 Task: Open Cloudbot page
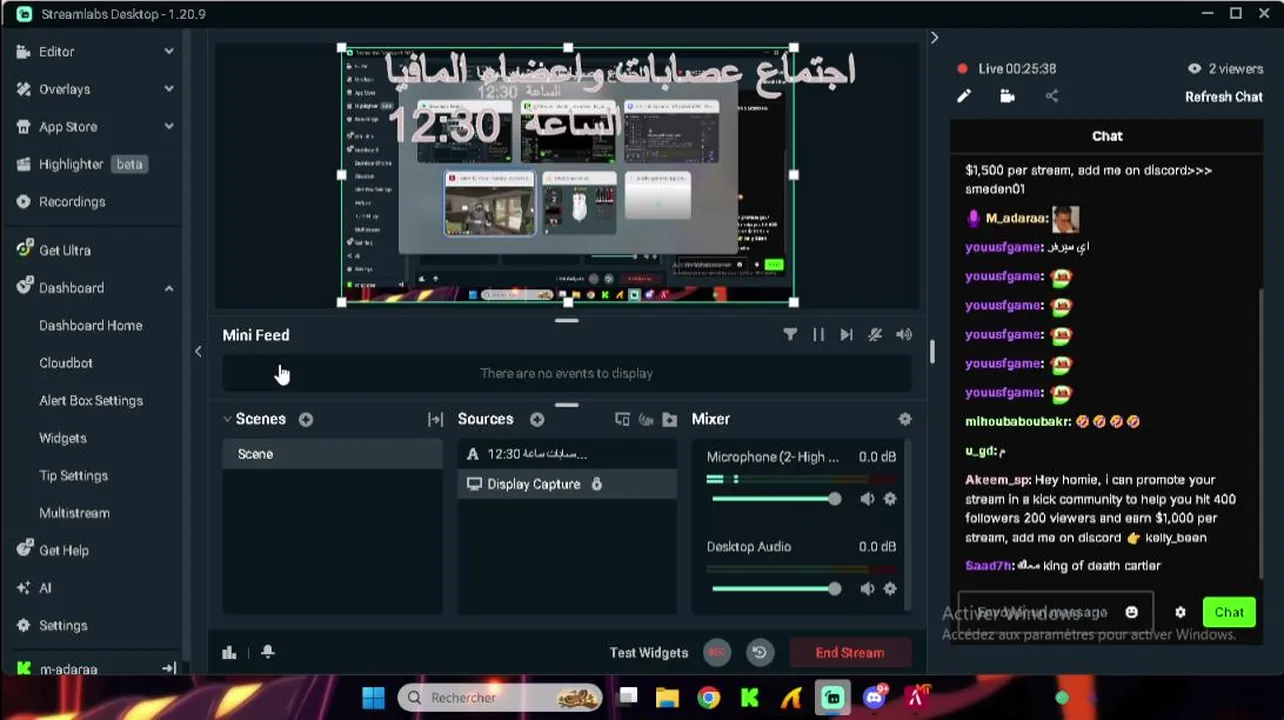click(x=66, y=363)
